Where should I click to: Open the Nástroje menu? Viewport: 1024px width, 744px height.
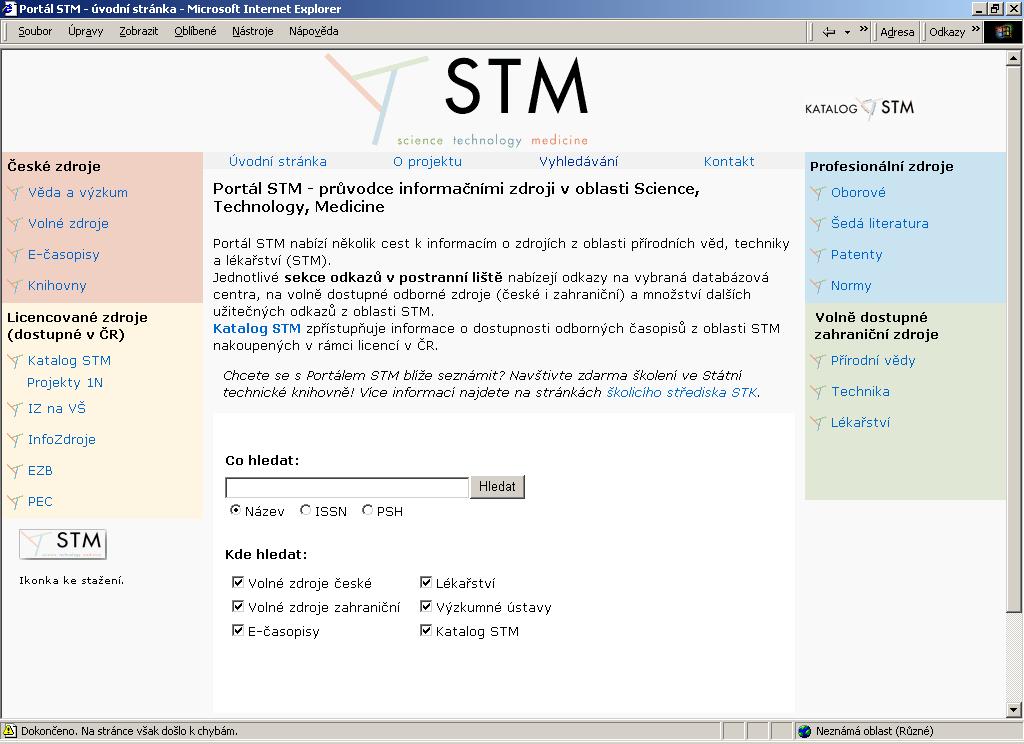(x=253, y=31)
